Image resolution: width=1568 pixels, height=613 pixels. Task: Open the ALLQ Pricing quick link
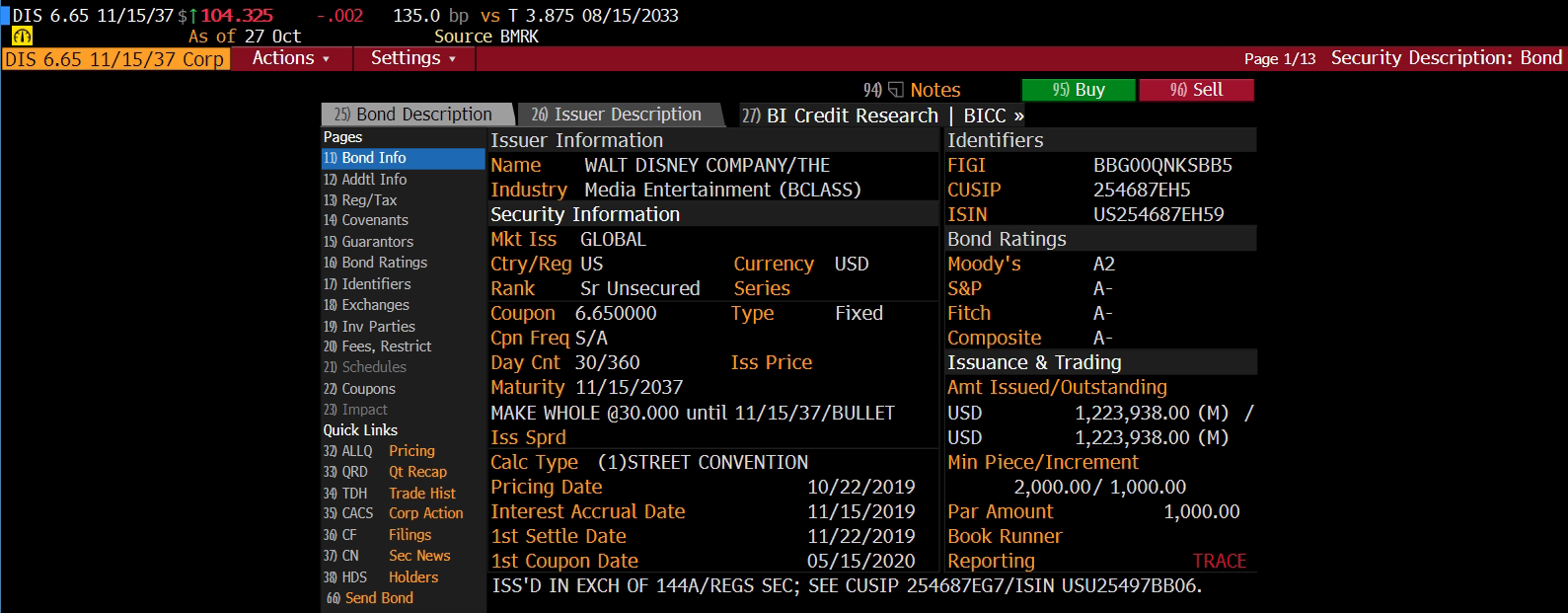pyautogui.click(x=379, y=451)
